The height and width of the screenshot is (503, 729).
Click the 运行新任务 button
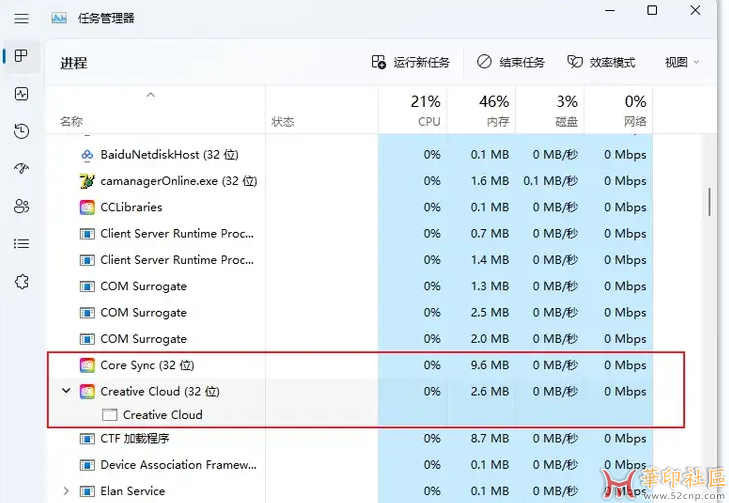pos(411,62)
